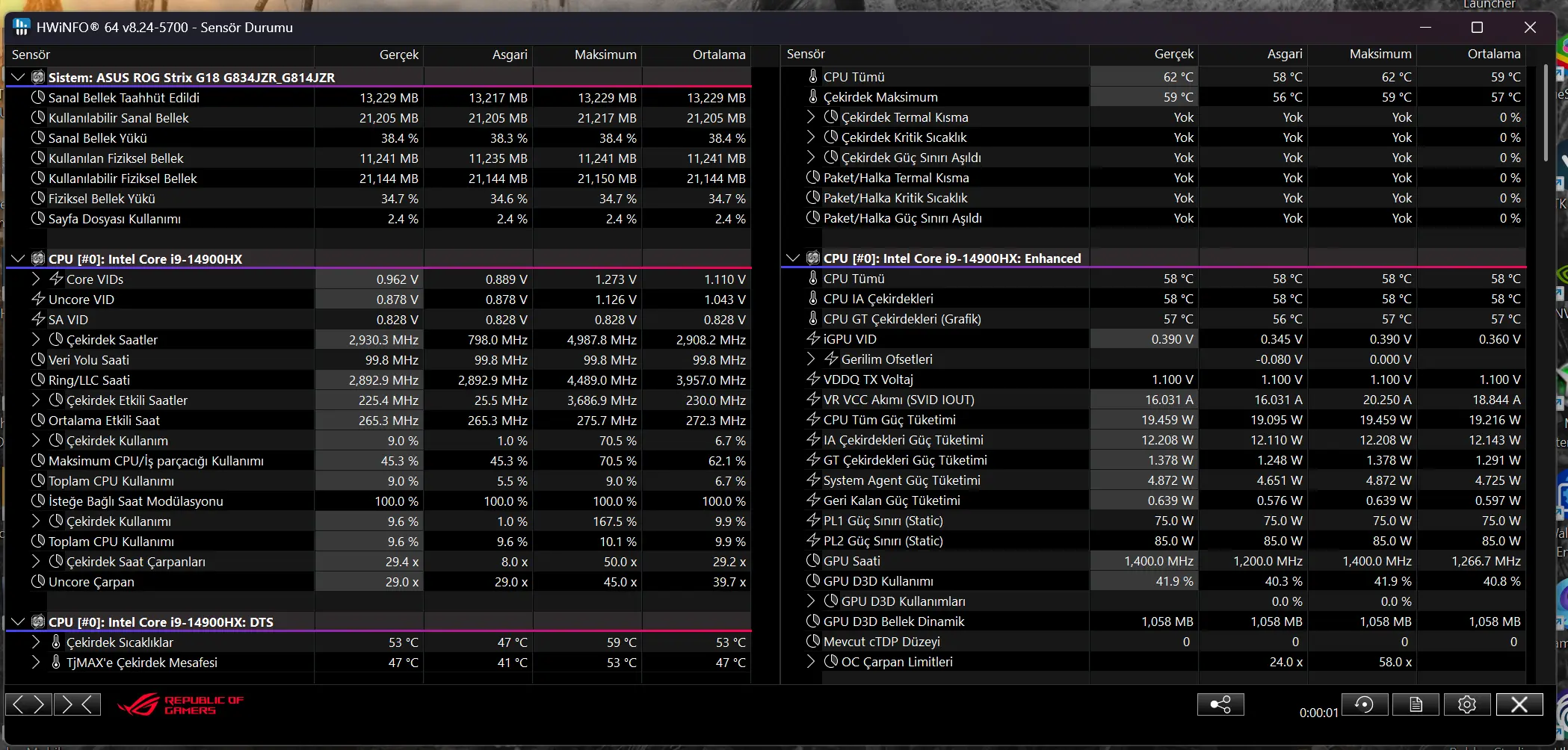Click the lightning icon beside VR VCC Akımı
This screenshot has width=1568, height=750.
click(813, 400)
